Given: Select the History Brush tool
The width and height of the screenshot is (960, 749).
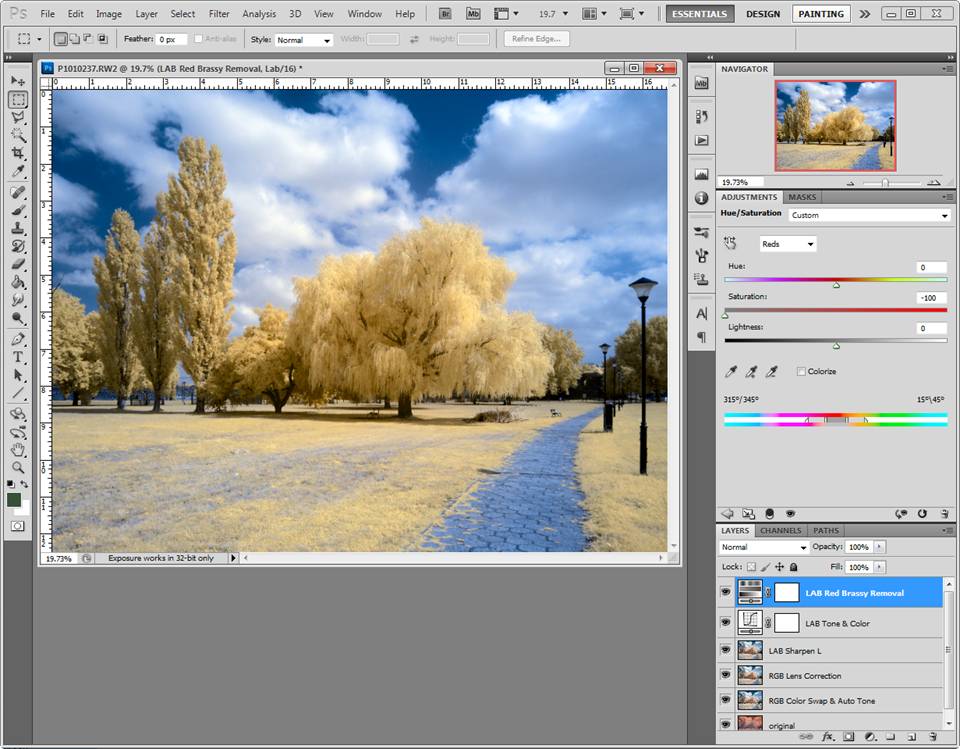Looking at the screenshot, I should coord(18,246).
